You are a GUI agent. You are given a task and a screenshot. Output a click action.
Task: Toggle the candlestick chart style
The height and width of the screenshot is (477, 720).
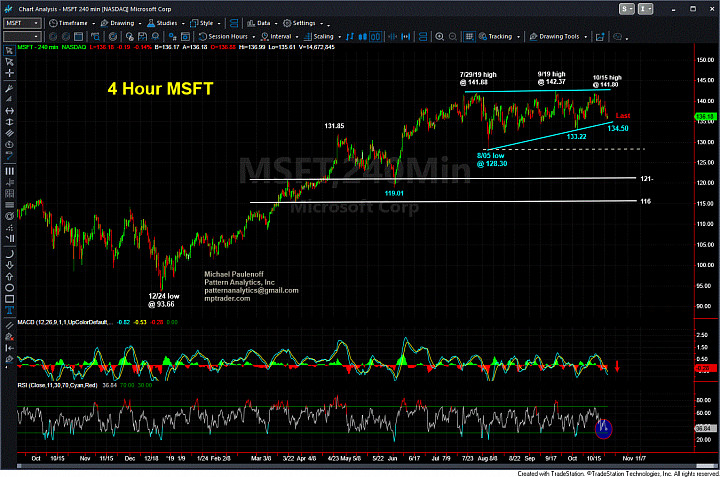(363, 37)
